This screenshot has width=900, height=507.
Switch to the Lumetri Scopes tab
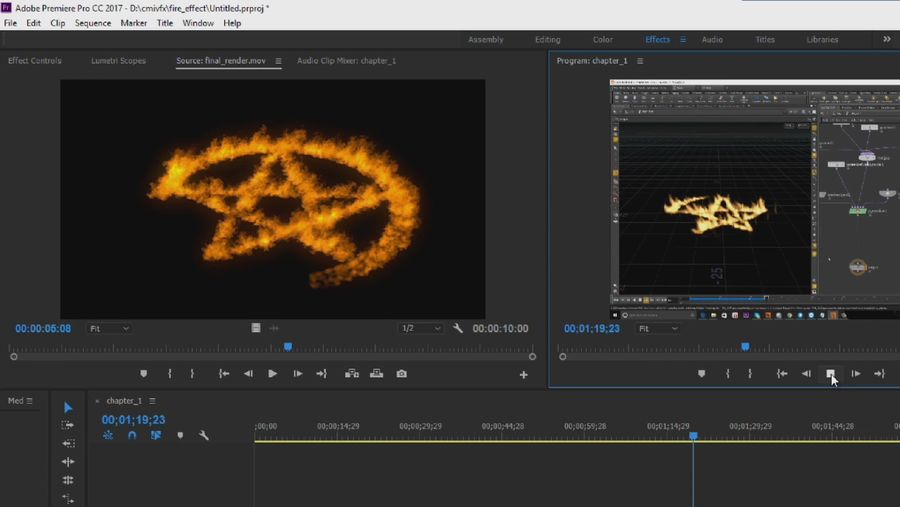118,61
